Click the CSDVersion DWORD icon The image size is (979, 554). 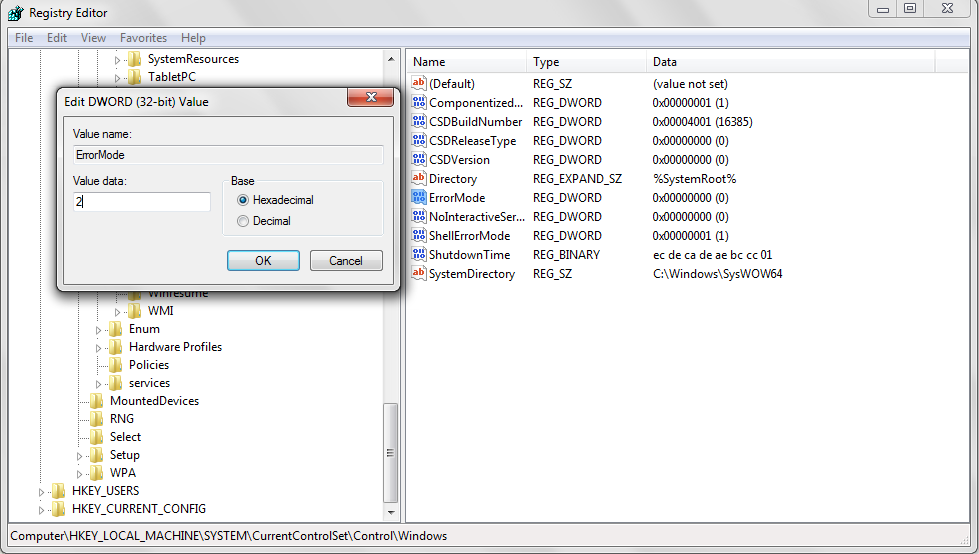point(418,159)
